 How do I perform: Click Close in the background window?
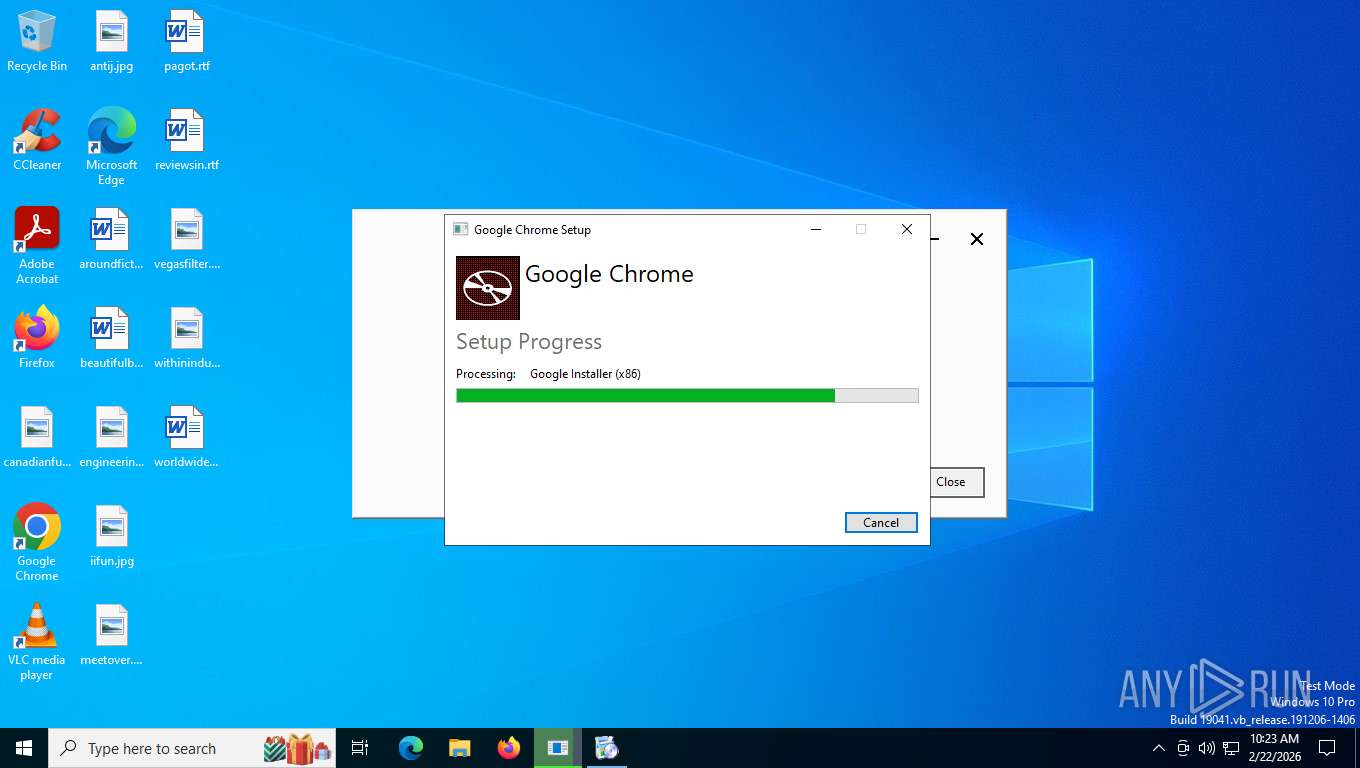957,482
